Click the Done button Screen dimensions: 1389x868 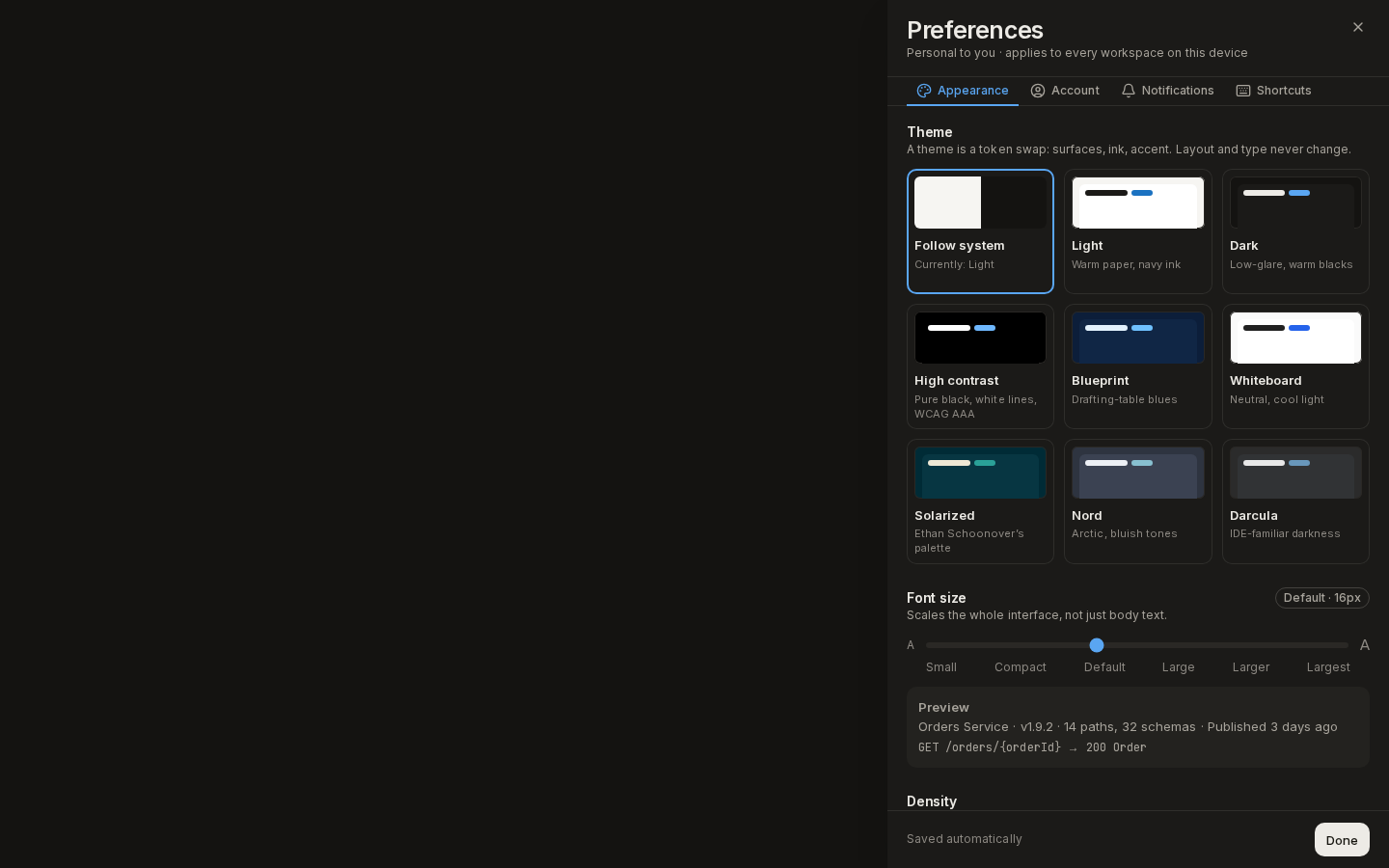pos(1342,840)
